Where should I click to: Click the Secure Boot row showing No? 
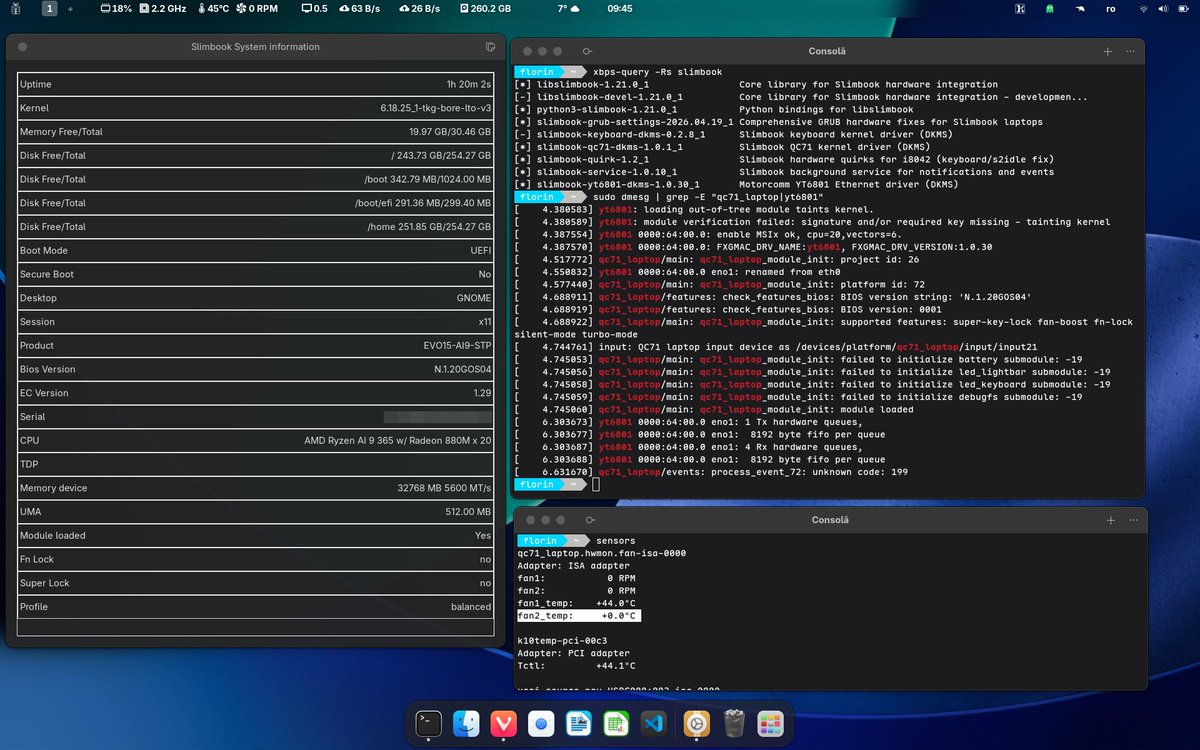(x=255, y=274)
